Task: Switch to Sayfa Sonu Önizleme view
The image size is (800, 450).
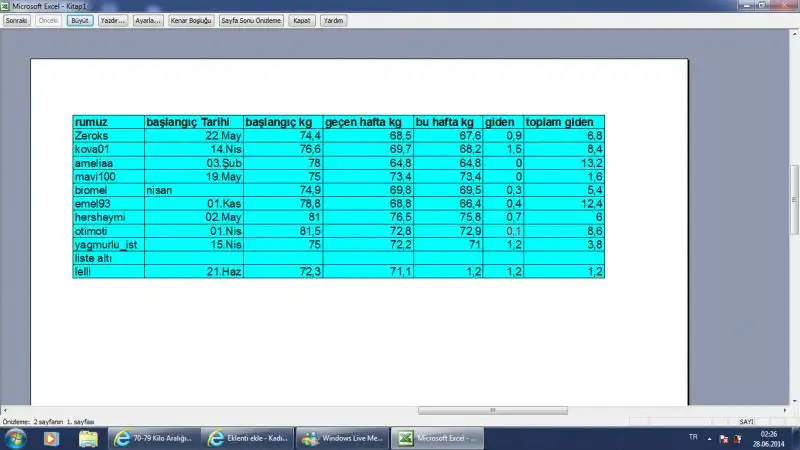Action: coord(252,20)
